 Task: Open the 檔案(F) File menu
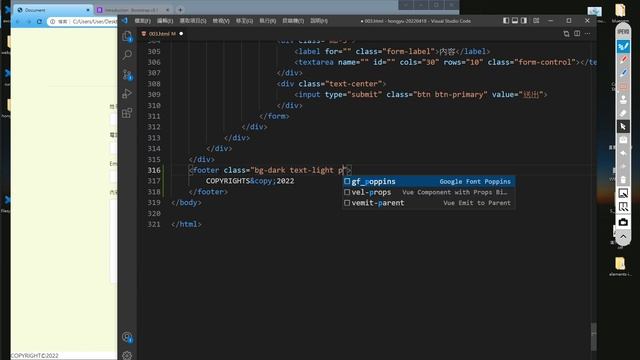(142, 21)
